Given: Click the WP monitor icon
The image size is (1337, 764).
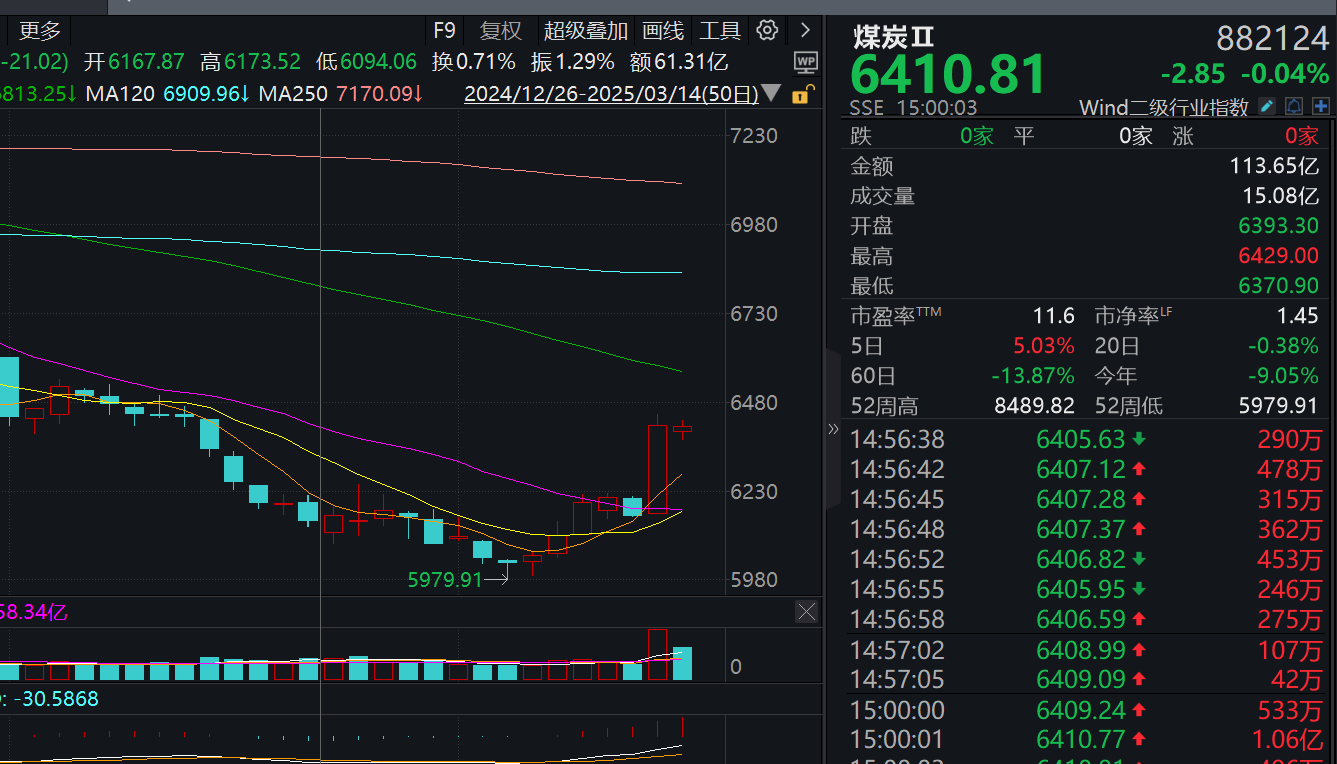Looking at the screenshot, I should 805,63.
